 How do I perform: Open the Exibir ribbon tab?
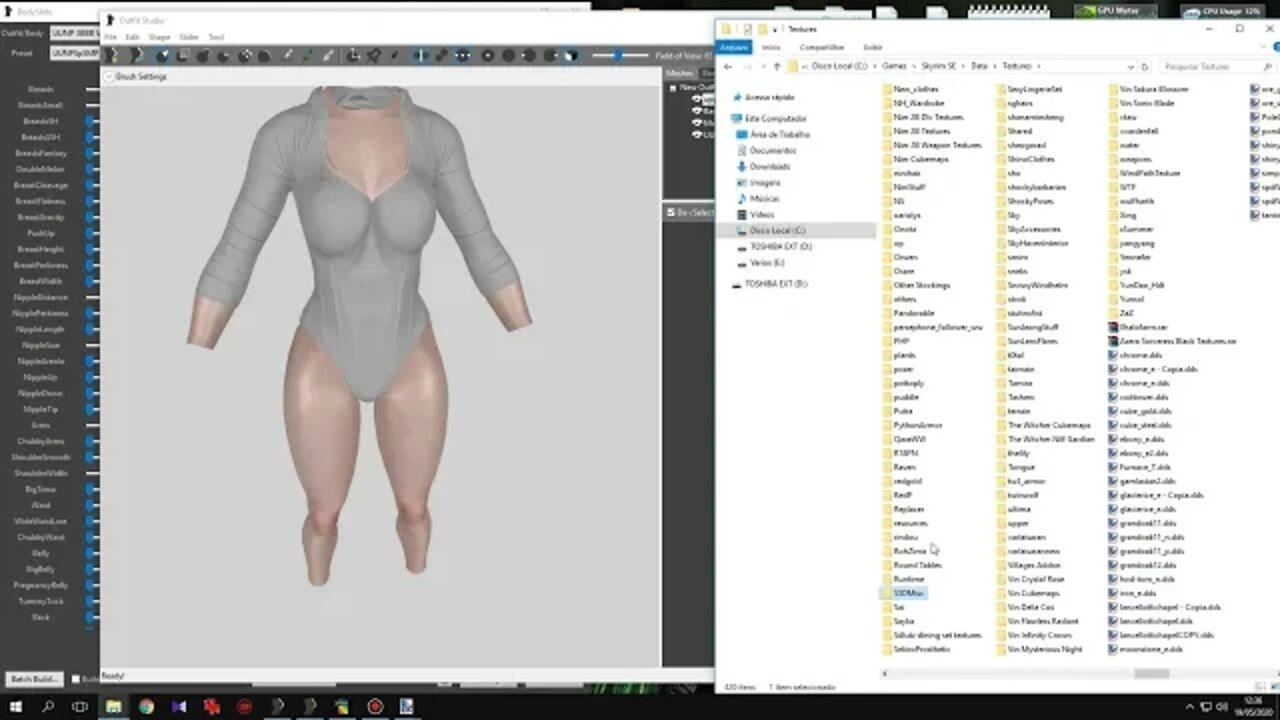click(x=873, y=47)
